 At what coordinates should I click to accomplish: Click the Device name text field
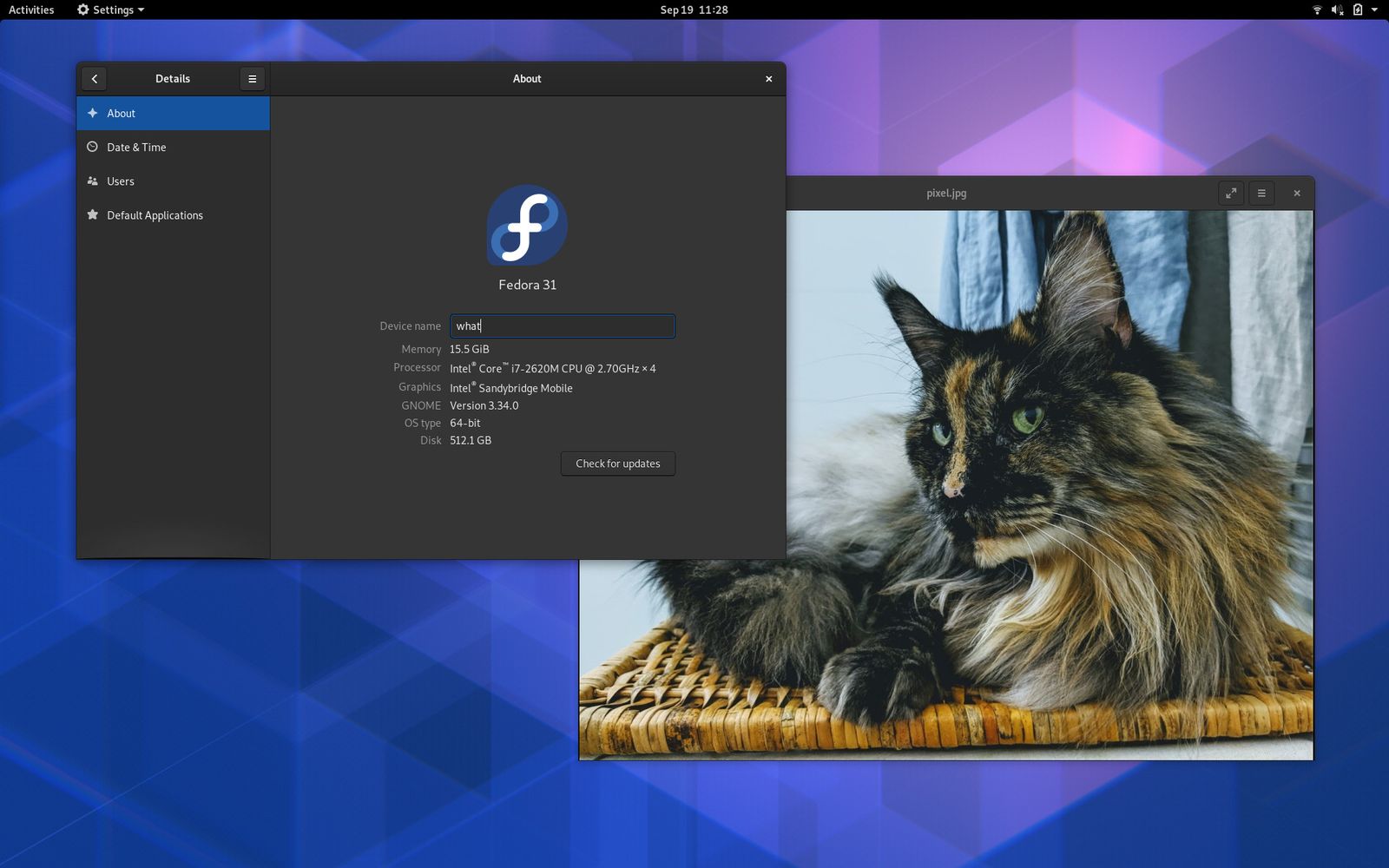pos(563,325)
